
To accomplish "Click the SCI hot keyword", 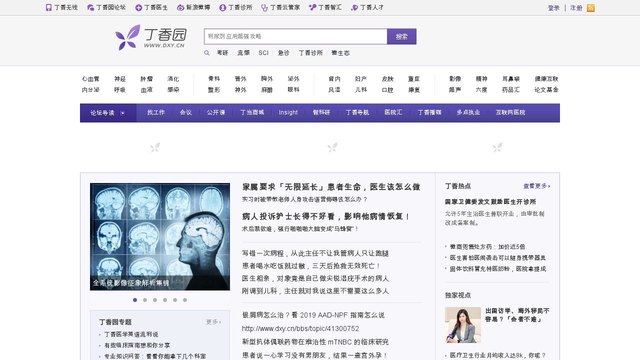I will (x=263, y=53).
